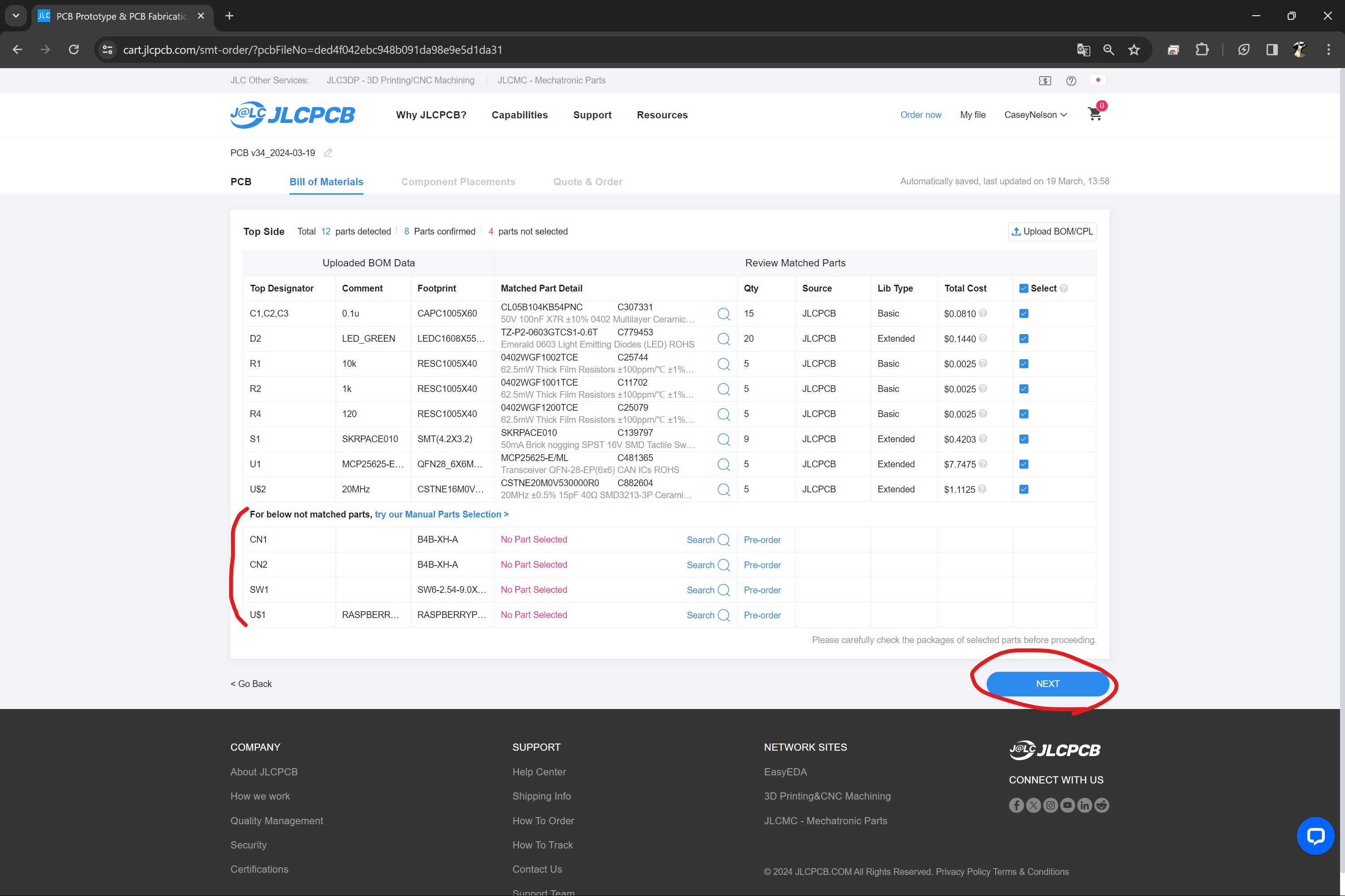Click the help question mark icon
Image resolution: width=1345 pixels, height=896 pixels.
click(x=1071, y=81)
